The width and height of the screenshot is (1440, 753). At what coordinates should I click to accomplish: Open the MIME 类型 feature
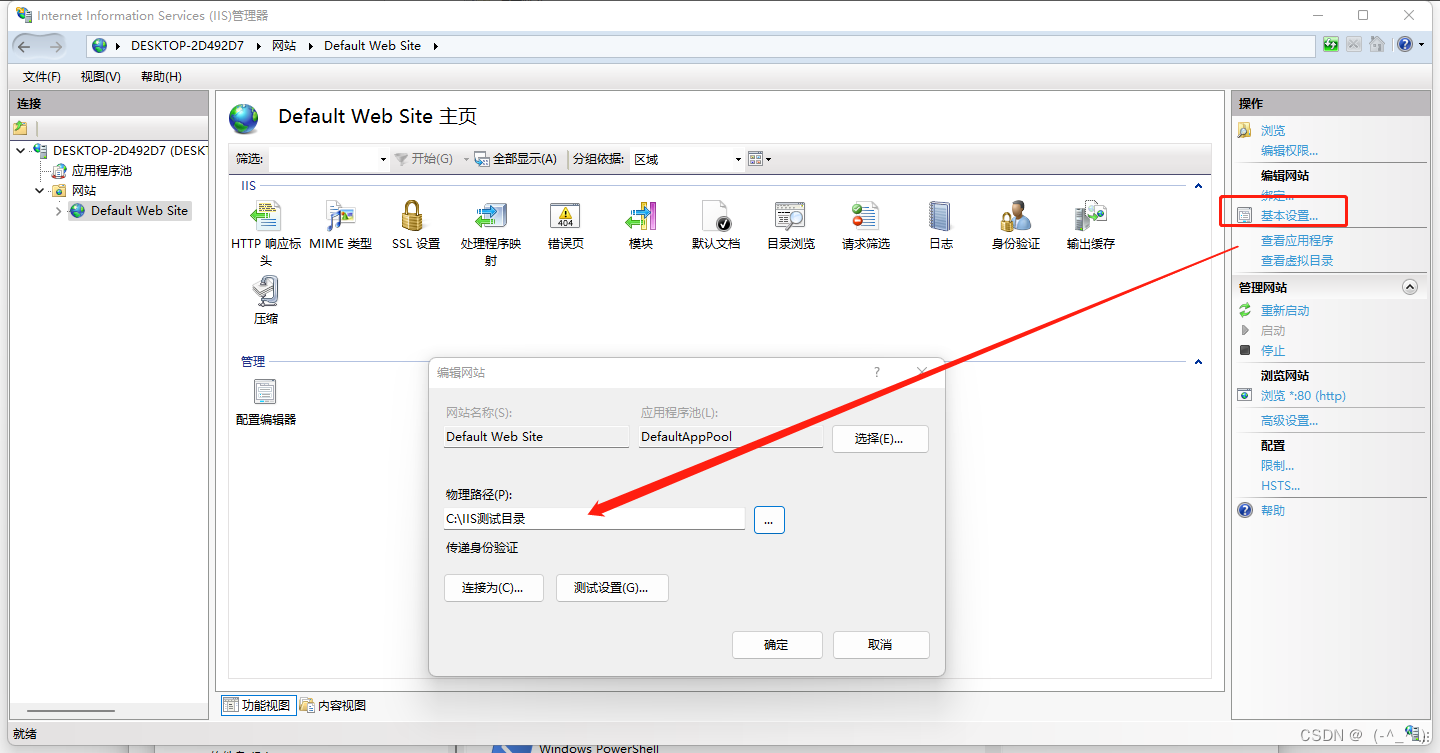[340, 216]
